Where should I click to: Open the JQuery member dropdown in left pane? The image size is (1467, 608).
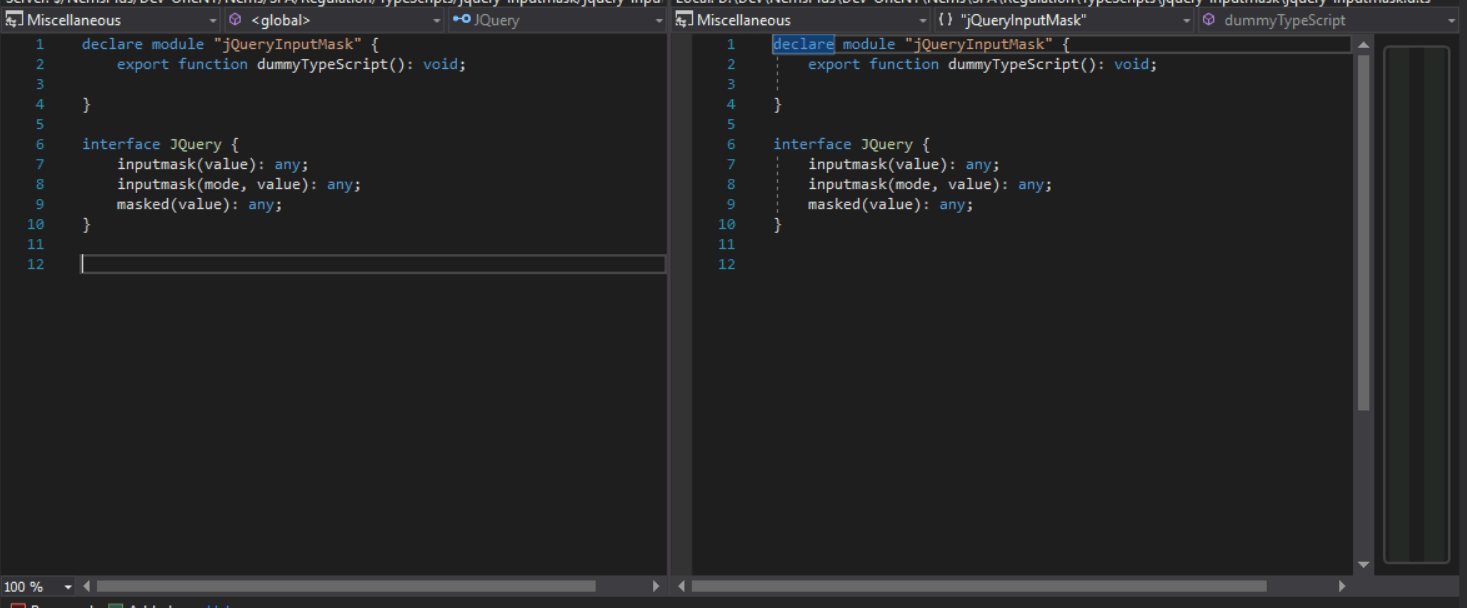[658, 20]
